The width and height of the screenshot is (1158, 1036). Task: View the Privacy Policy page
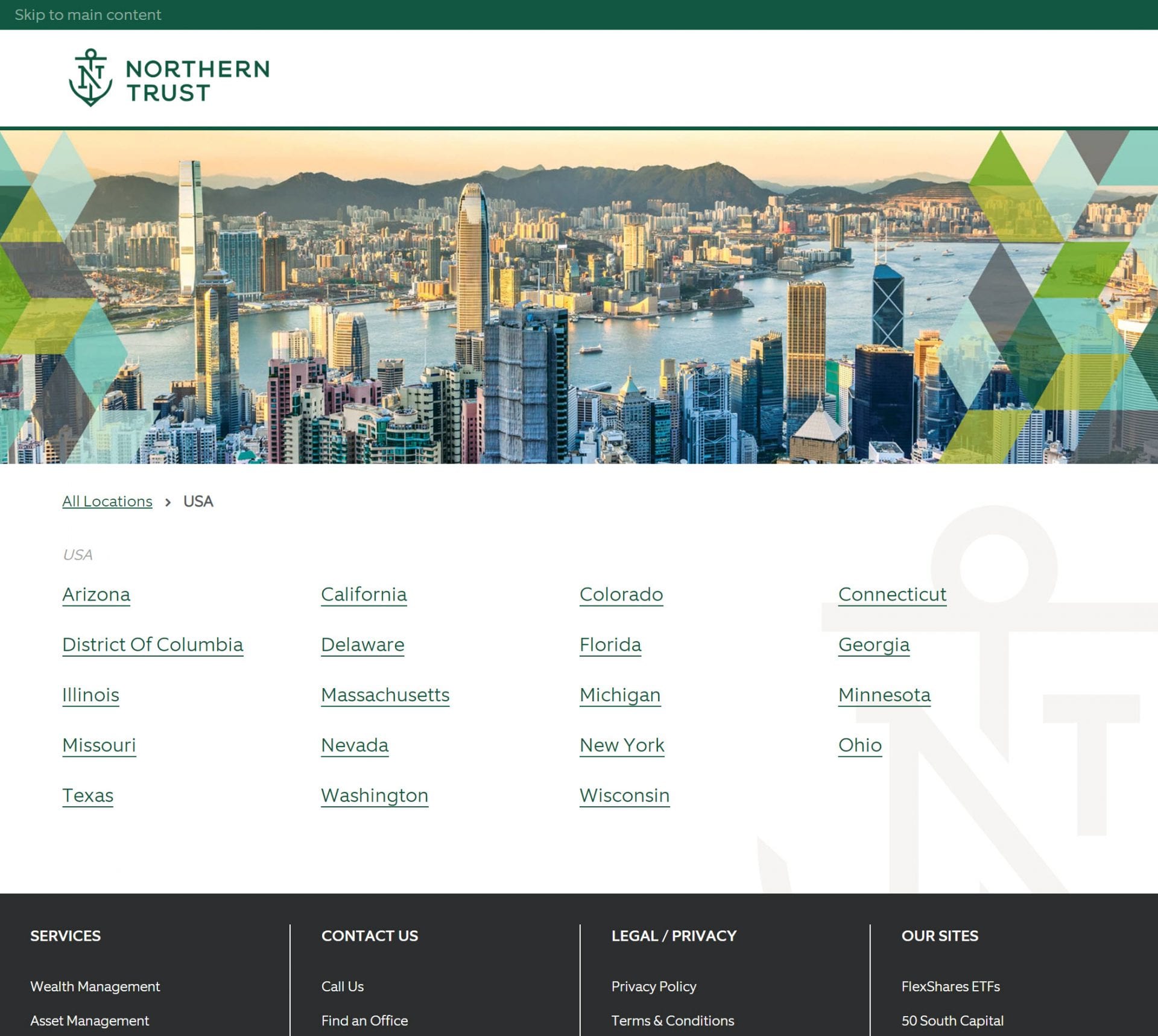coord(653,987)
